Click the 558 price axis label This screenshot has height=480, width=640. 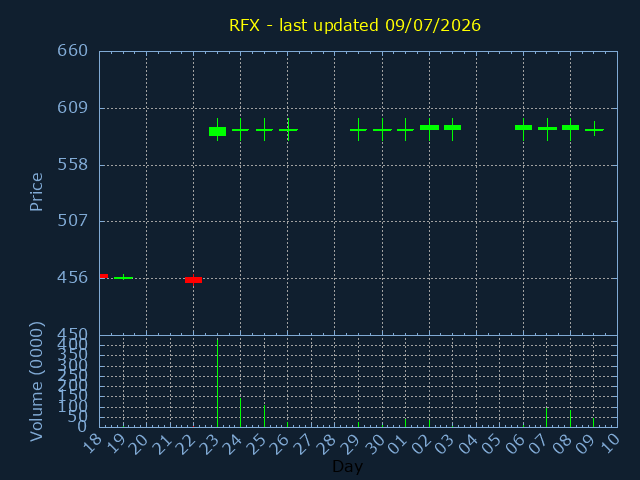click(x=72, y=165)
